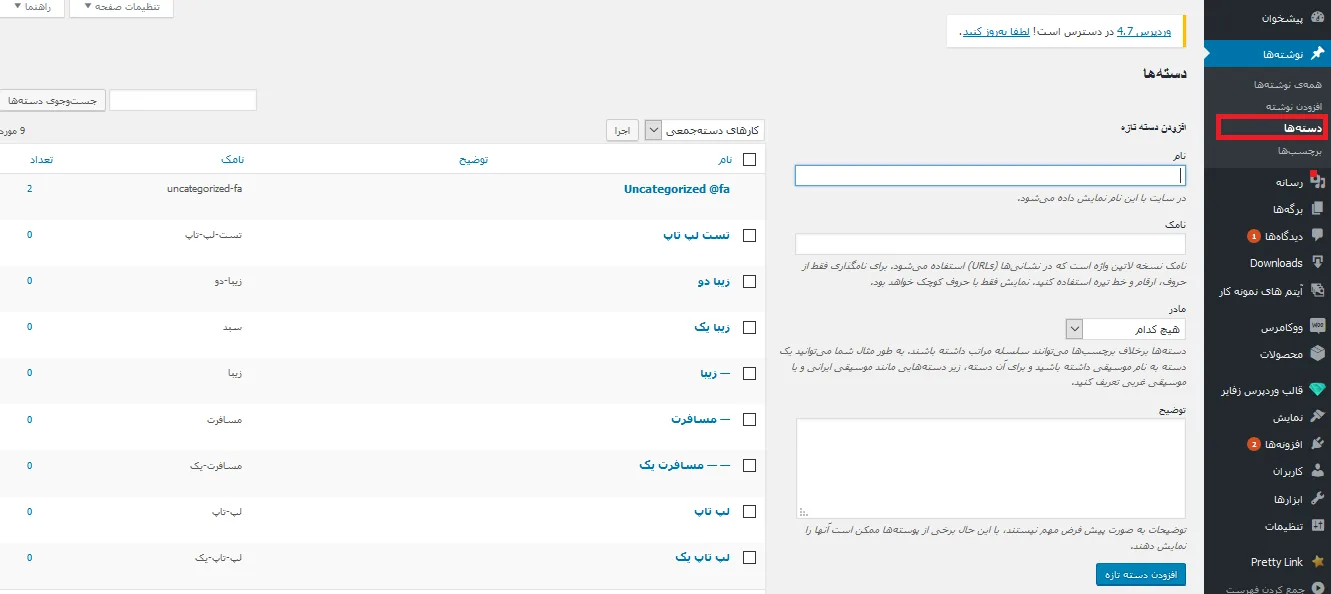The height and width of the screenshot is (594, 1331).
Task: Go to افزودن نوشته submenu item
Action: pyautogui.click(x=1294, y=106)
